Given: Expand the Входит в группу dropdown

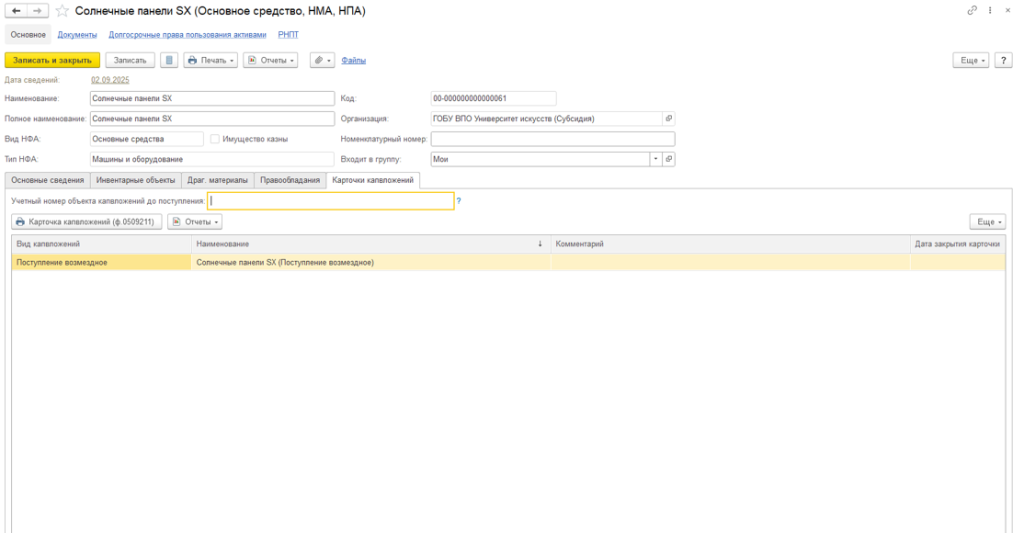Looking at the screenshot, I should tap(656, 159).
